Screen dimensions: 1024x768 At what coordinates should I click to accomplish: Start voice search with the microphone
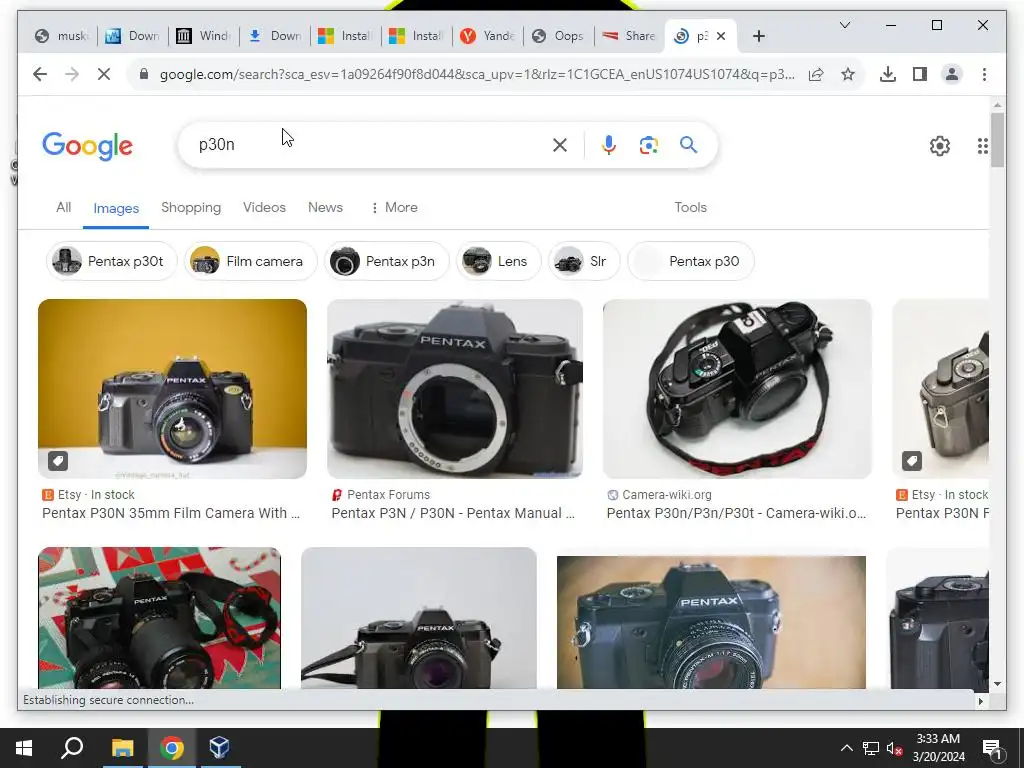tap(609, 145)
